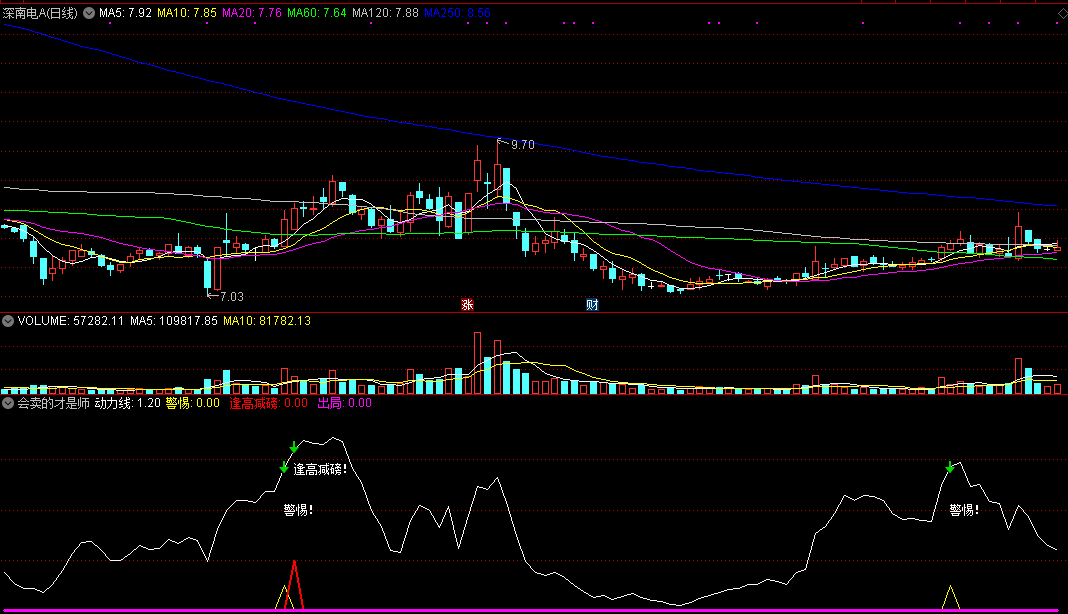Click the blue MA250: 8.56 label

[x=457, y=13]
